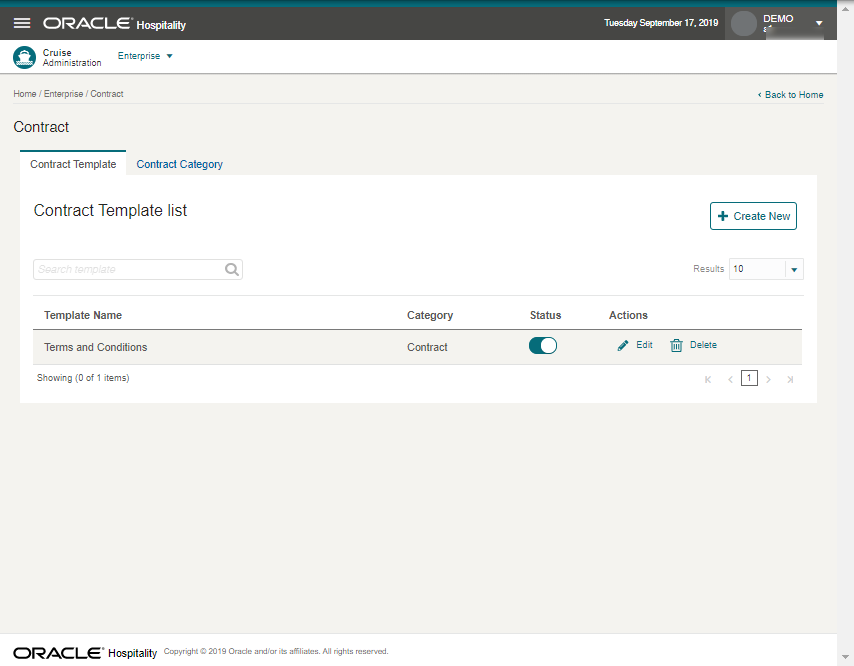854x666 pixels.
Task: Open the DEMO user dropdown arrow
Action: click(x=819, y=23)
